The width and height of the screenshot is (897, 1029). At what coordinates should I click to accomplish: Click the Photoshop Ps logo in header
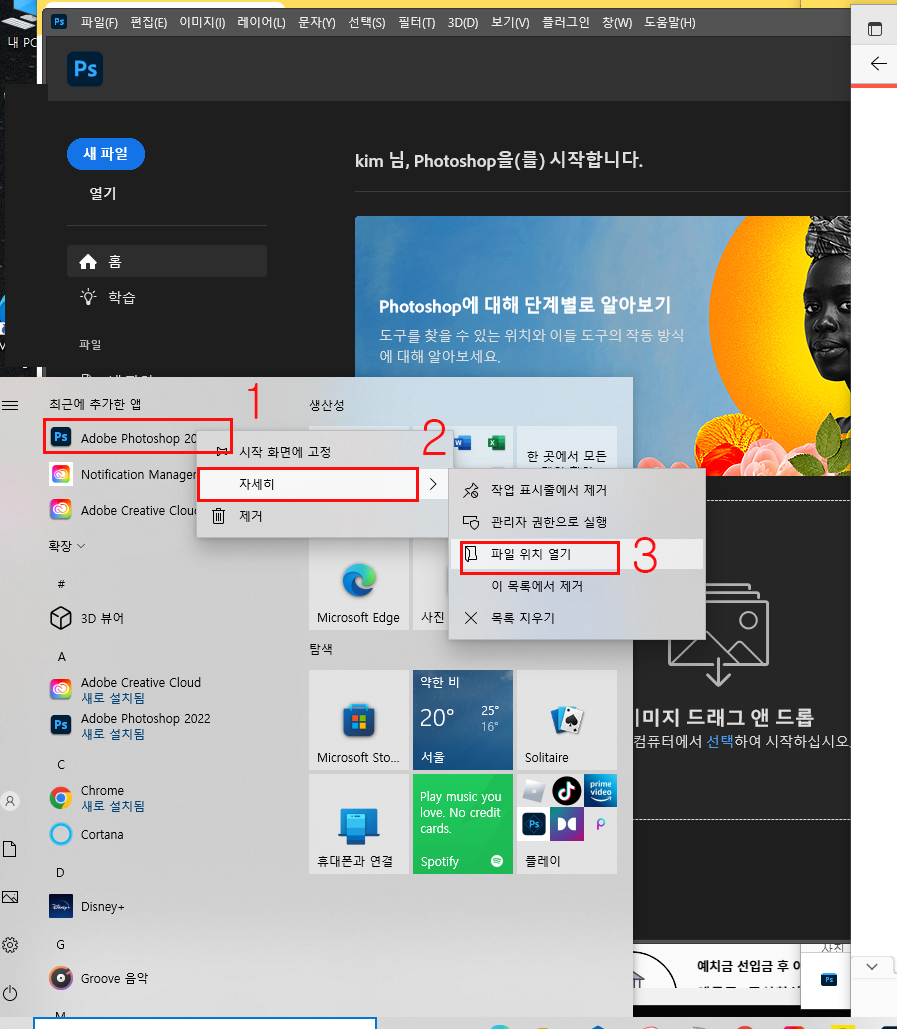[85, 69]
